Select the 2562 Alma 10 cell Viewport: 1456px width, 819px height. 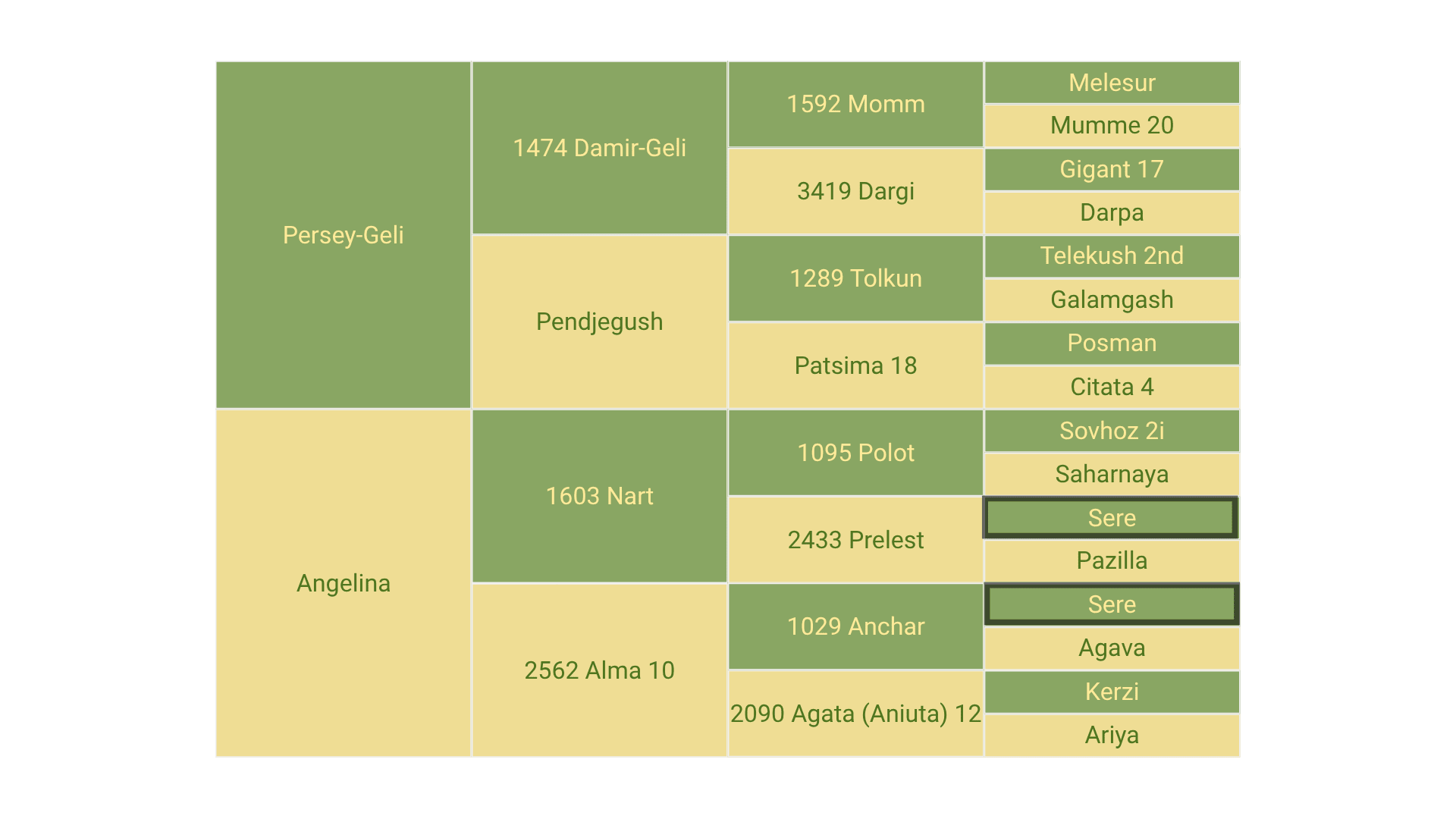click(x=600, y=670)
